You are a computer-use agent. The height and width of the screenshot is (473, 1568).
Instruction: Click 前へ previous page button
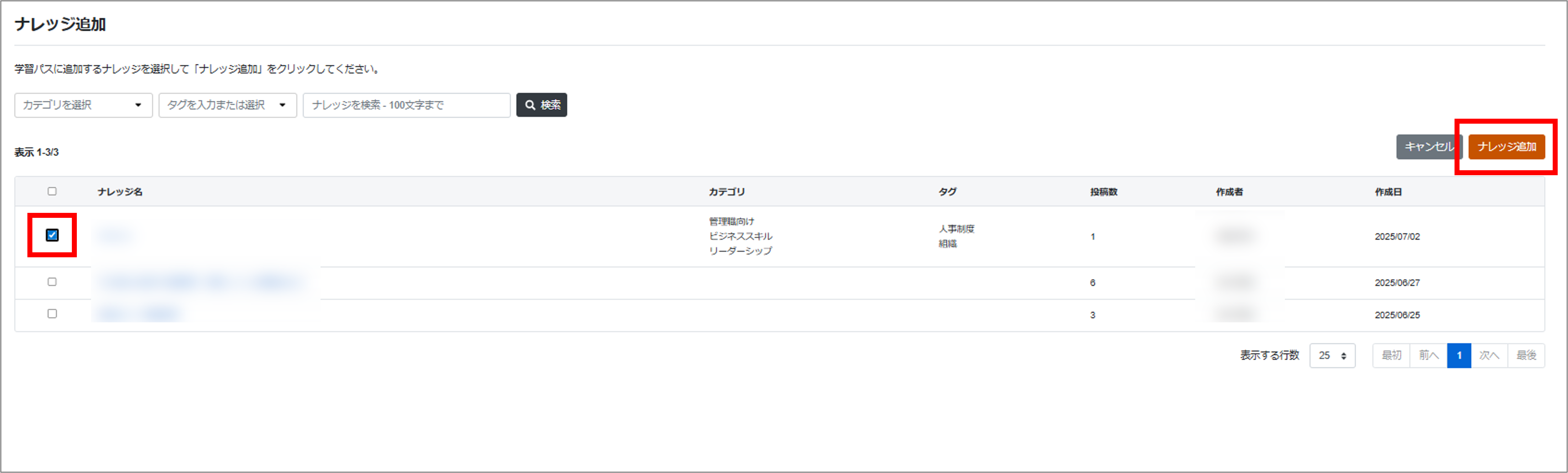pos(1428,356)
